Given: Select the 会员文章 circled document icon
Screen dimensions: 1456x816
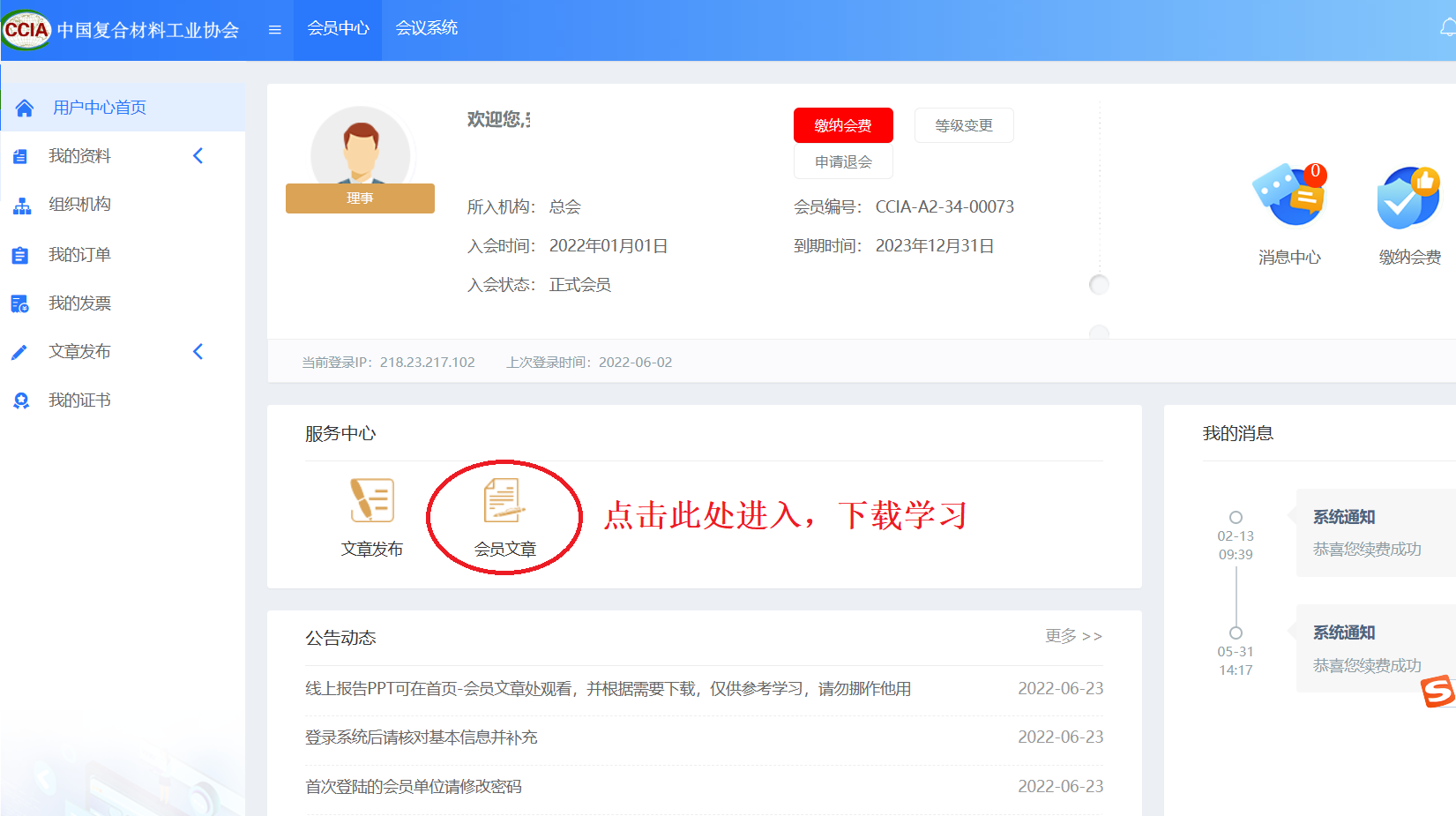Looking at the screenshot, I should tap(503, 503).
